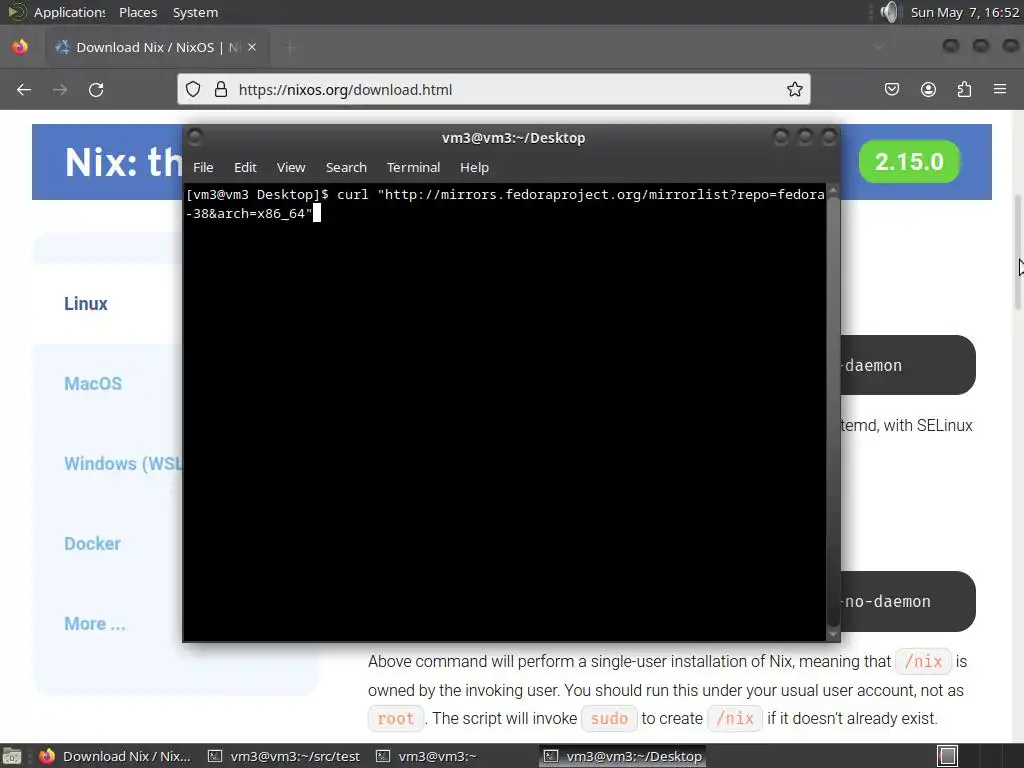This screenshot has width=1024, height=768.
Task: Click the Firefox logo icon beside the tab strip
Action: coord(20,47)
